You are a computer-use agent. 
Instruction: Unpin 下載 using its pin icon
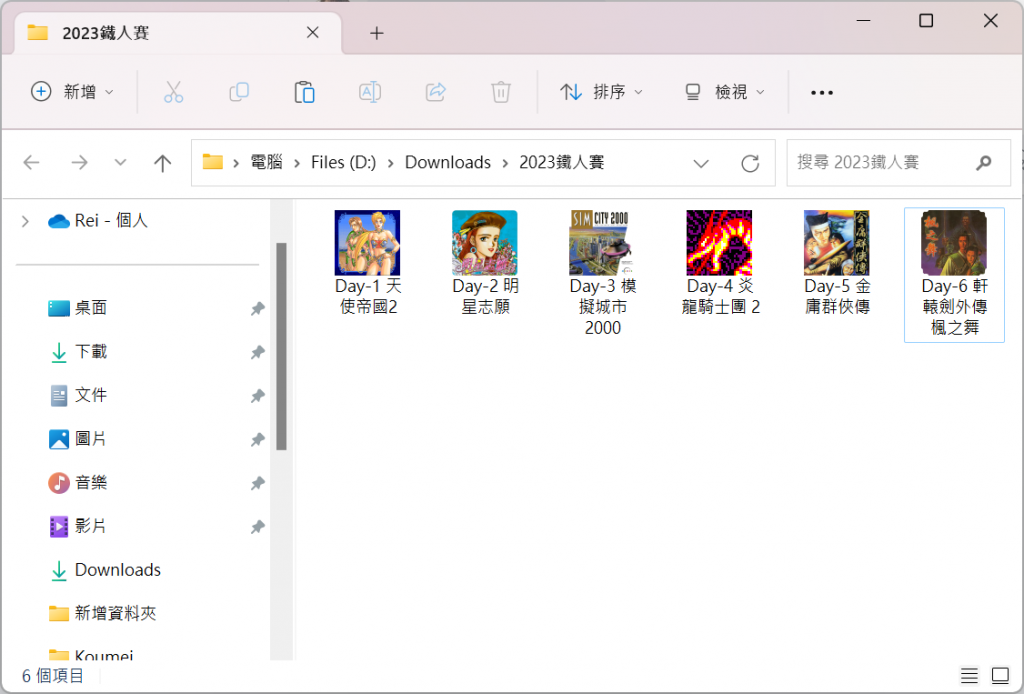pos(258,353)
